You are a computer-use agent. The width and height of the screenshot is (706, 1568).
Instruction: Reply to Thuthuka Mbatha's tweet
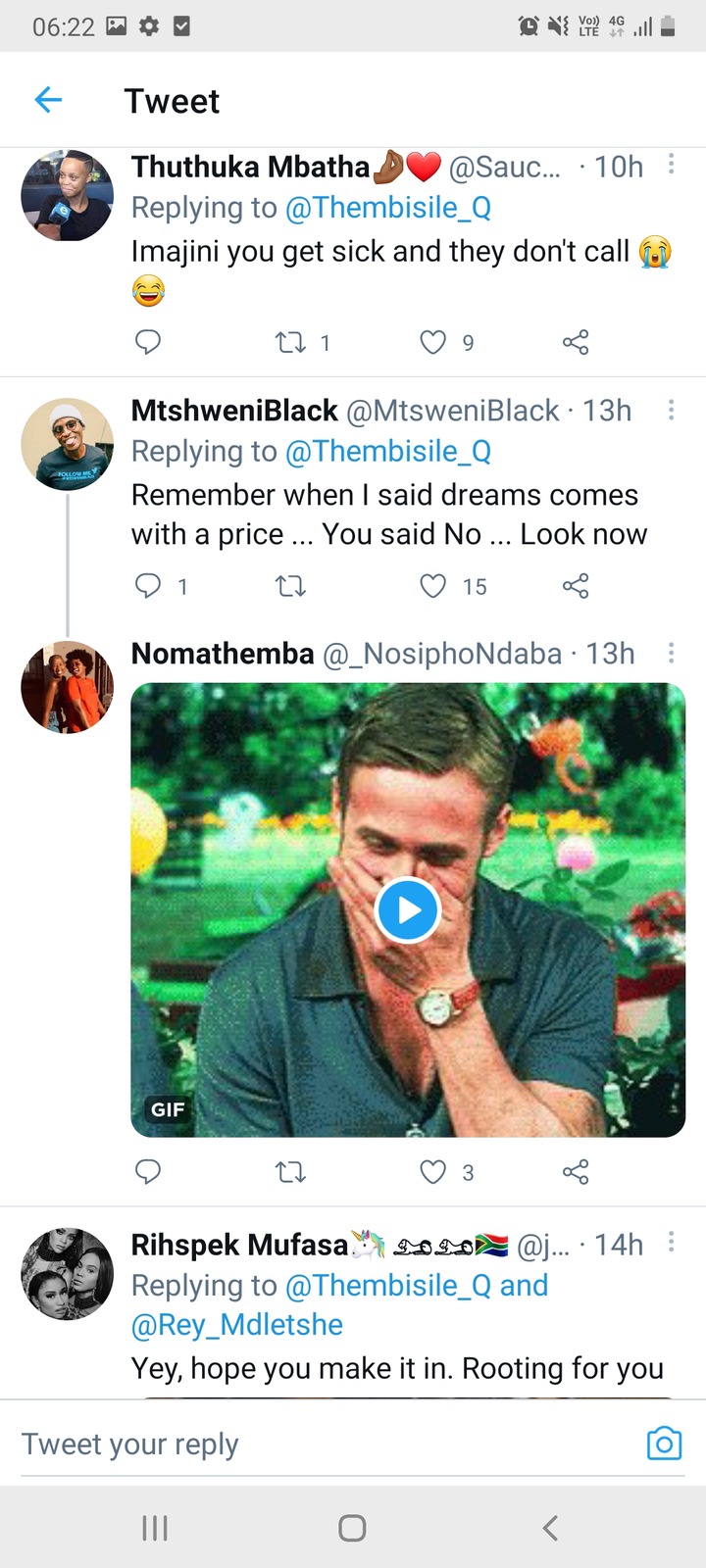pos(147,342)
